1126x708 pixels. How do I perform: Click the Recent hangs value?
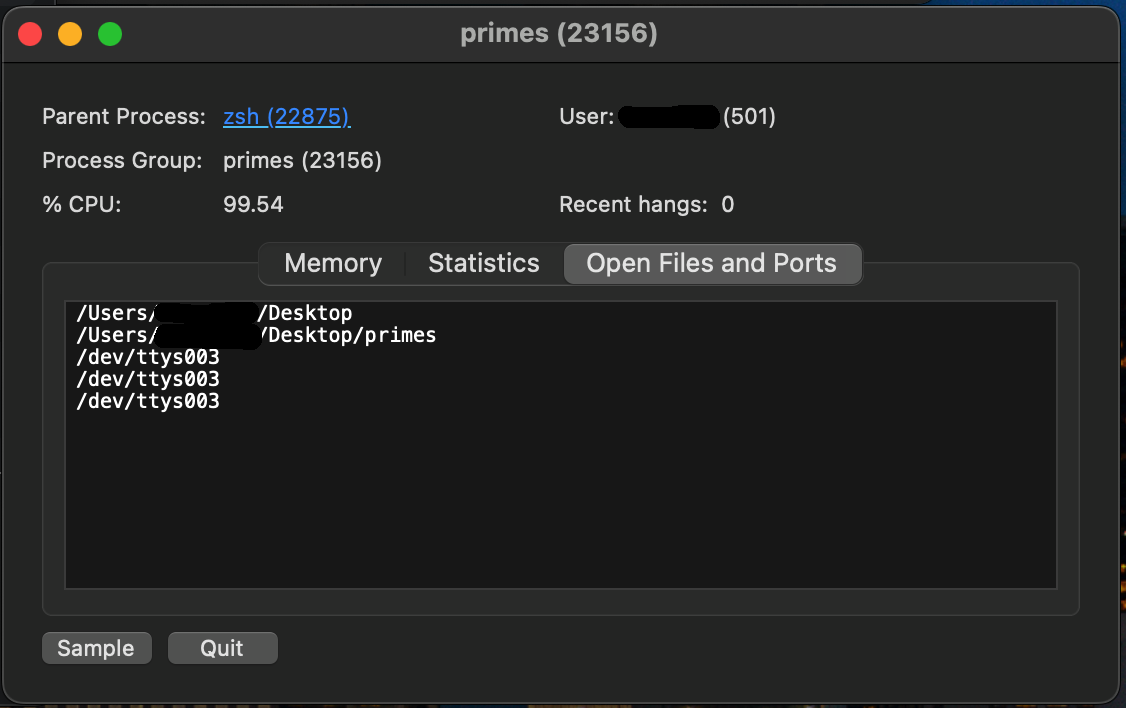[x=728, y=205]
